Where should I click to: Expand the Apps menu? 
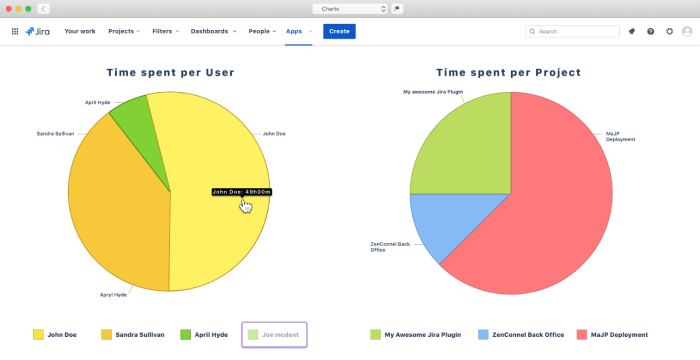(299, 31)
